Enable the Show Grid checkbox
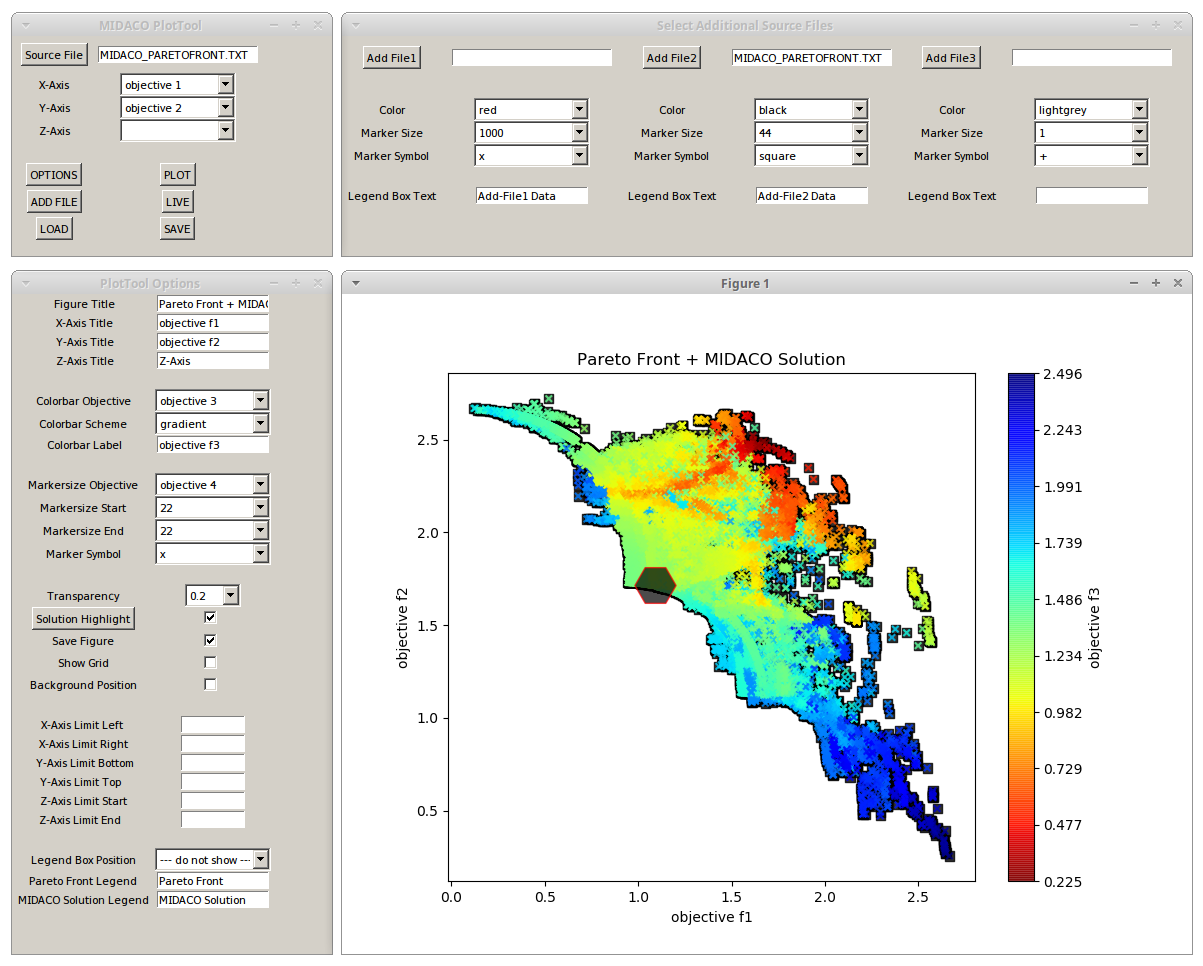Image resolution: width=1203 pixels, height=966 pixels. pos(210,662)
